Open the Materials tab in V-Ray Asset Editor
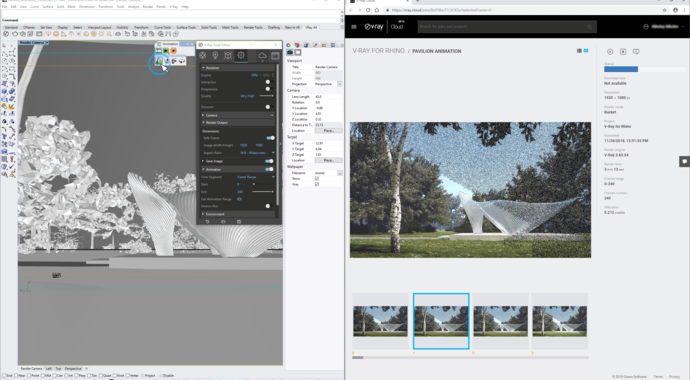The width and height of the screenshot is (690, 380). (x=202, y=55)
